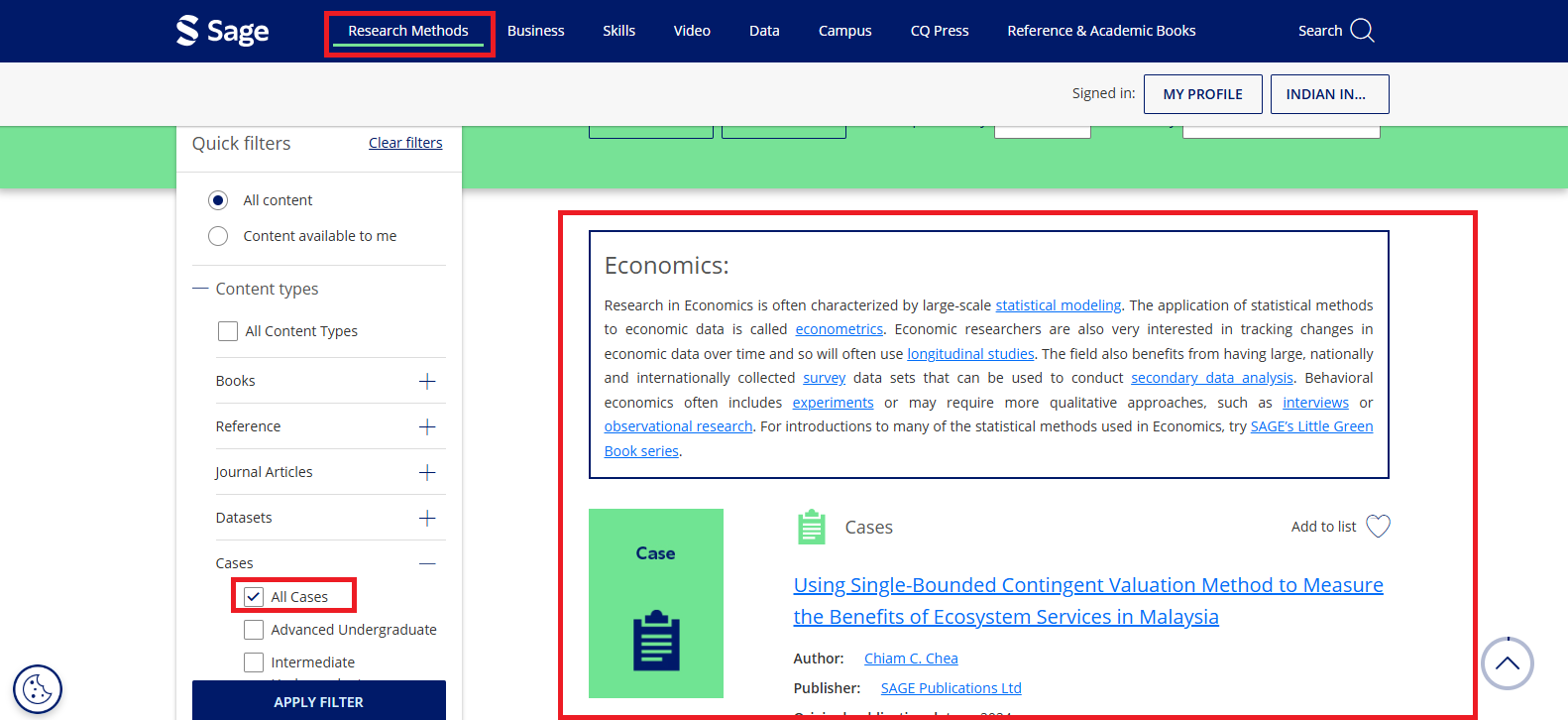Go to the Business menu item
Image resolution: width=1568 pixels, height=720 pixels.
click(x=535, y=31)
